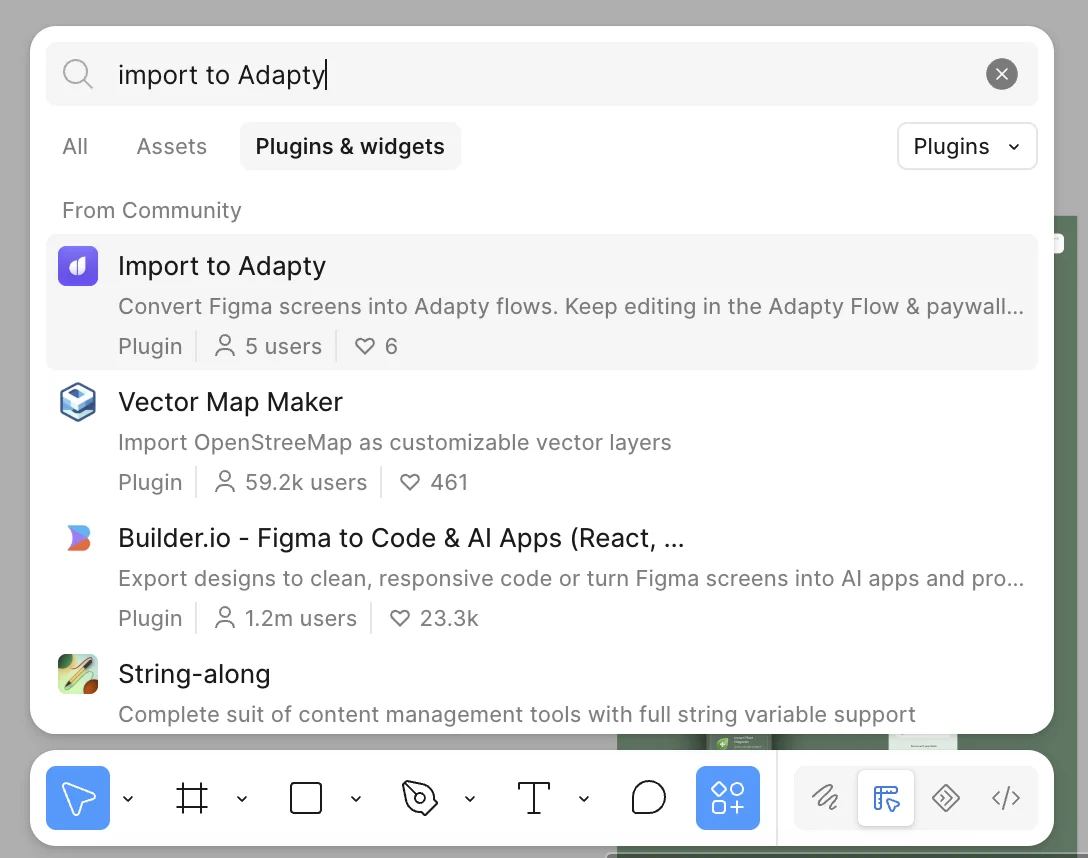The height and width of the screenshot is (858, 1088).
Task: Expand Pen tool options chevron
Action: click(470, 798)
